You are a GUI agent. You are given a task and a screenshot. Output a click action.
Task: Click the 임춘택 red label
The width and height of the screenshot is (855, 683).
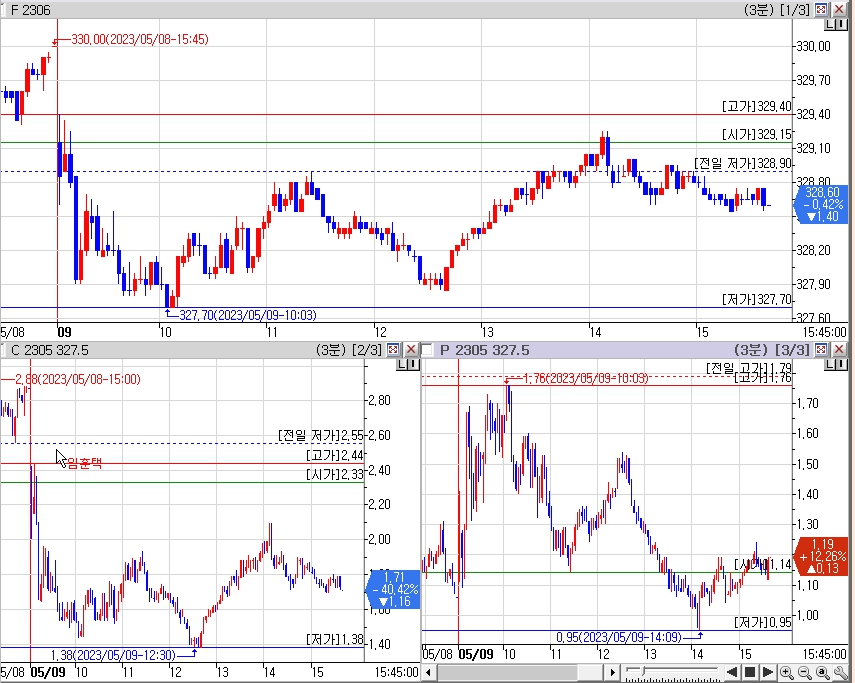click(85, 464)
